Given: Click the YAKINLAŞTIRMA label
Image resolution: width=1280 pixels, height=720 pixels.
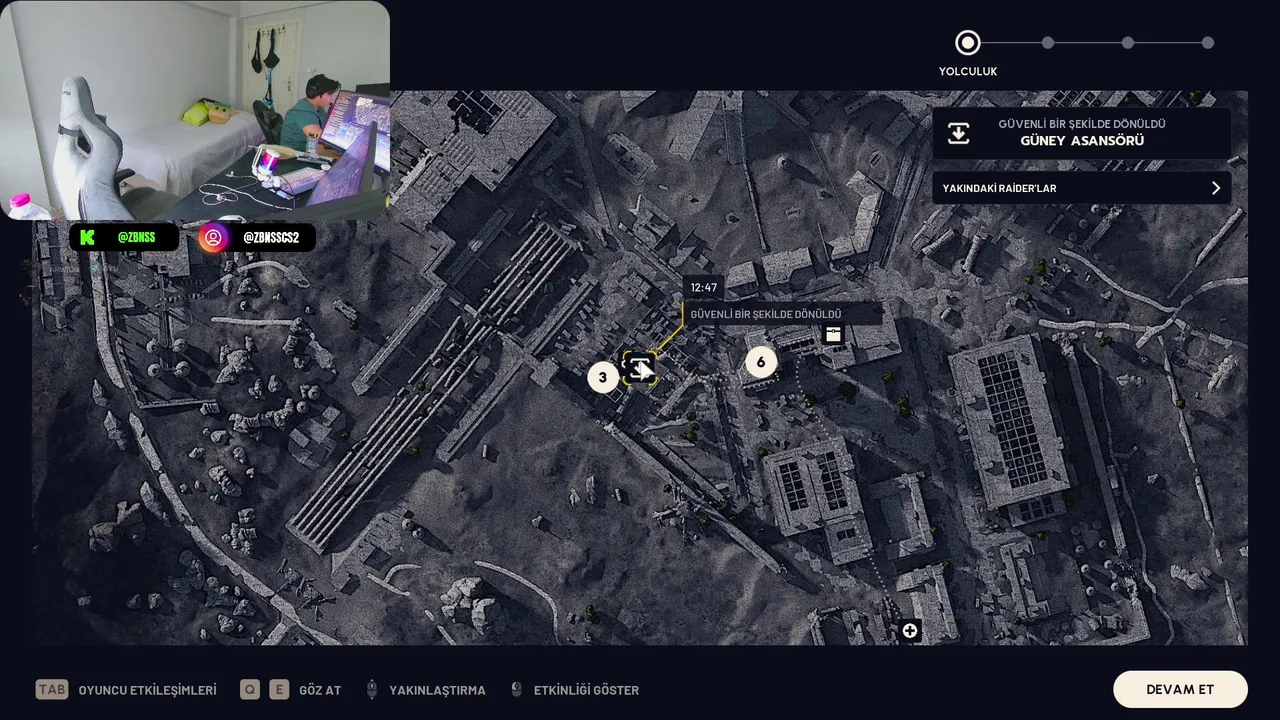Looking at the screenshot, I should [437, 690].
